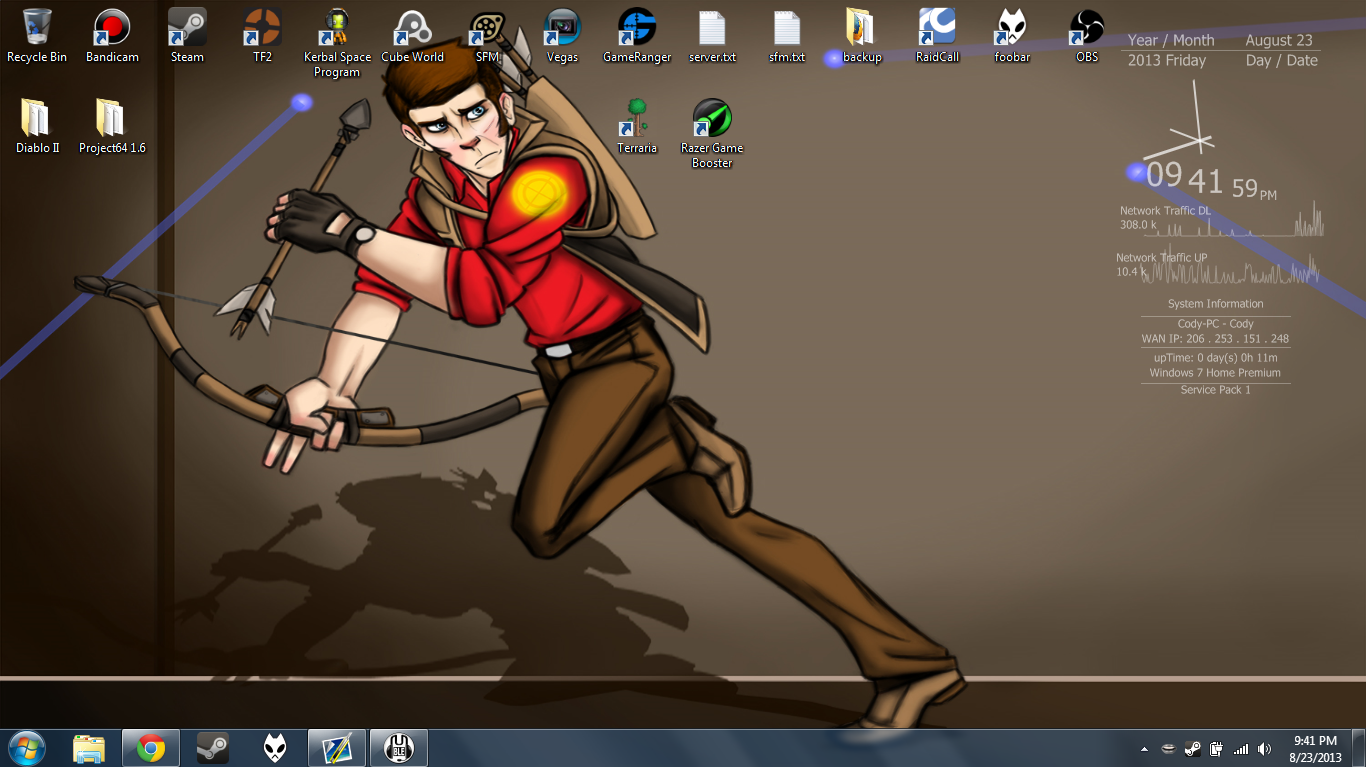This screenshot has height=767, width=1366.
Task: Click the SFM desktop shortcut
Action: pyautogui.click(x=487, y=36)
